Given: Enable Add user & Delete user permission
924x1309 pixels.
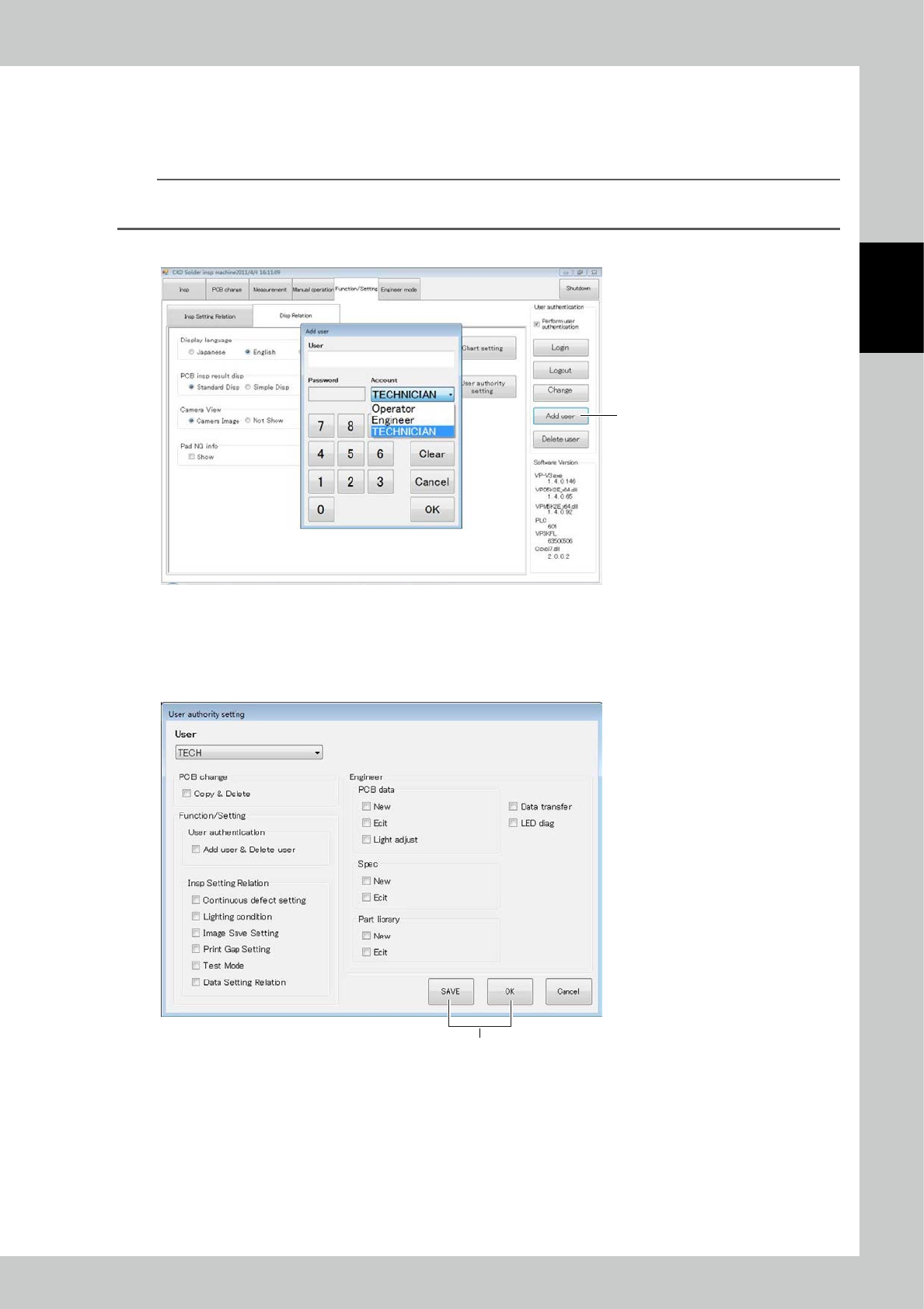Looking at the screenshot, I should point(196,850).
